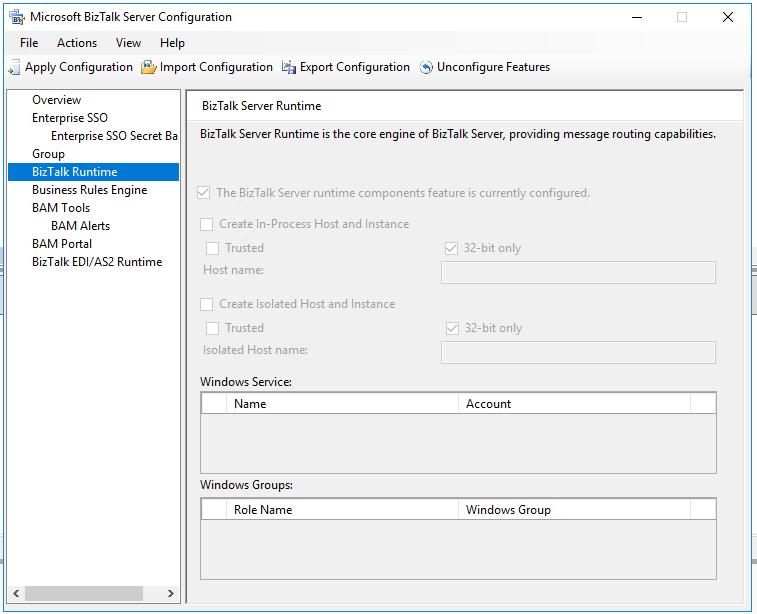
Task: Click the Host name input field
Action: pyautogui.click(x=578, y=273)
